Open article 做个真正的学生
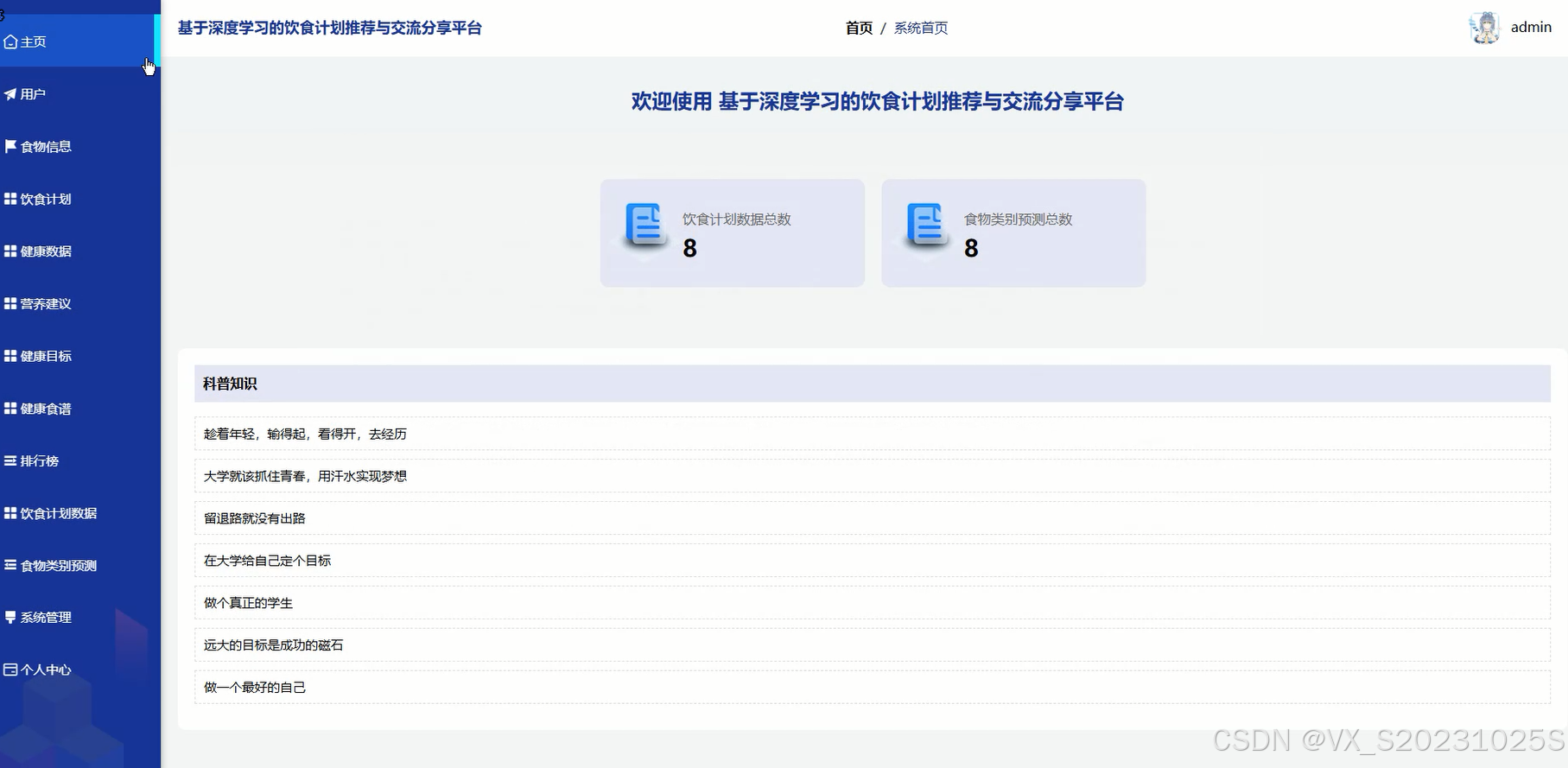 (x=873, y=603)
